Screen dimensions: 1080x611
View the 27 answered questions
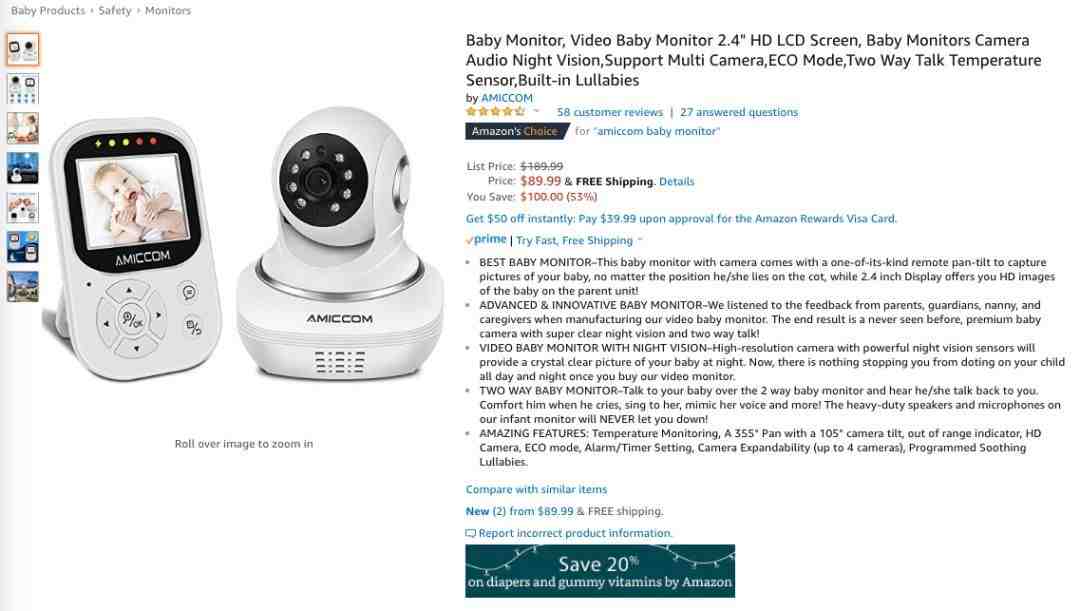[x=738, y=112]
